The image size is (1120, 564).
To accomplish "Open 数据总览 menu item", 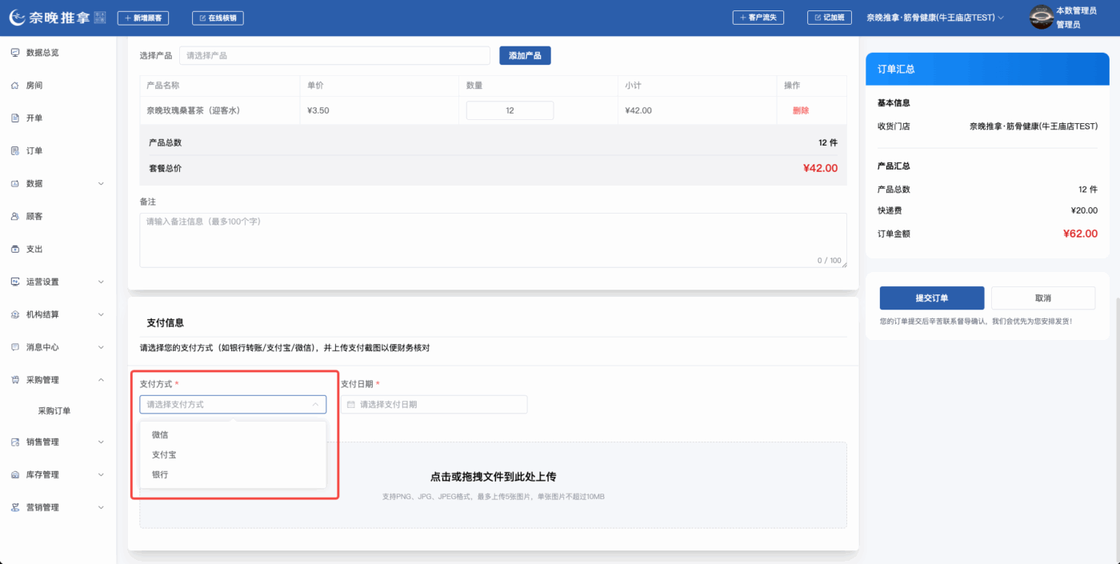I will pyautogui.click(x=43, y=53).
